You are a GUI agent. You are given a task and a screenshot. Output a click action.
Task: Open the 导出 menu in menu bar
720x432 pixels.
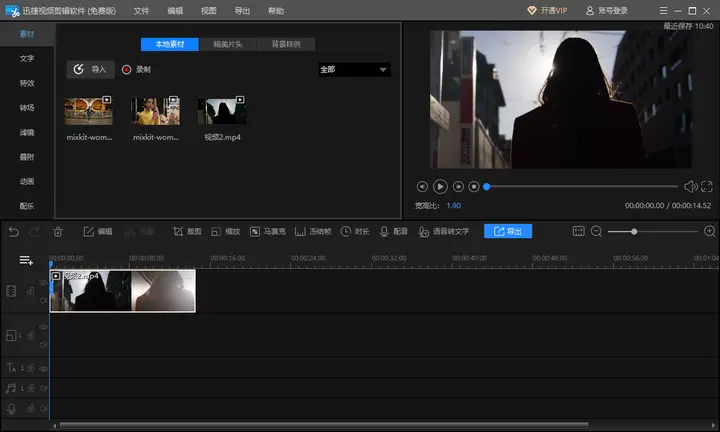[242, 11]
